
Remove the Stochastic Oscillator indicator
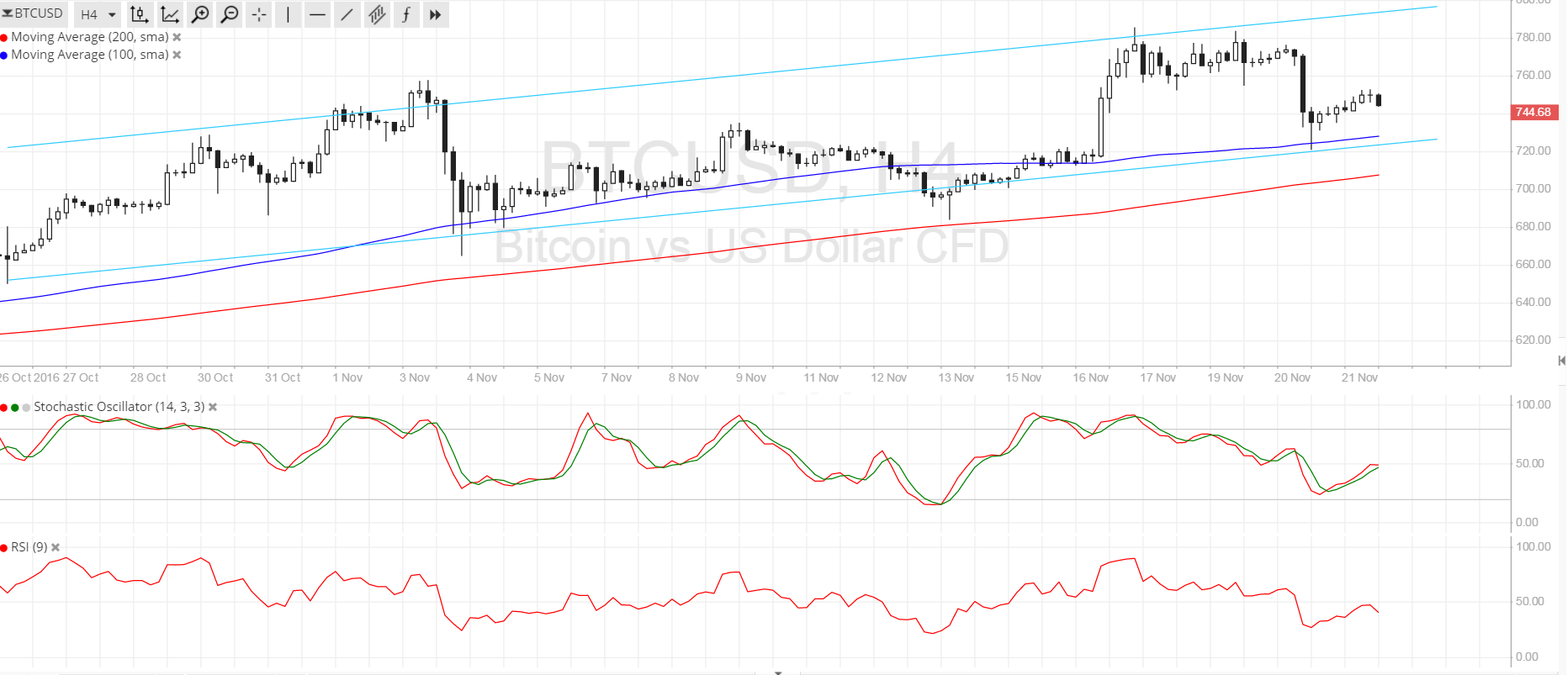click(213, 407)
